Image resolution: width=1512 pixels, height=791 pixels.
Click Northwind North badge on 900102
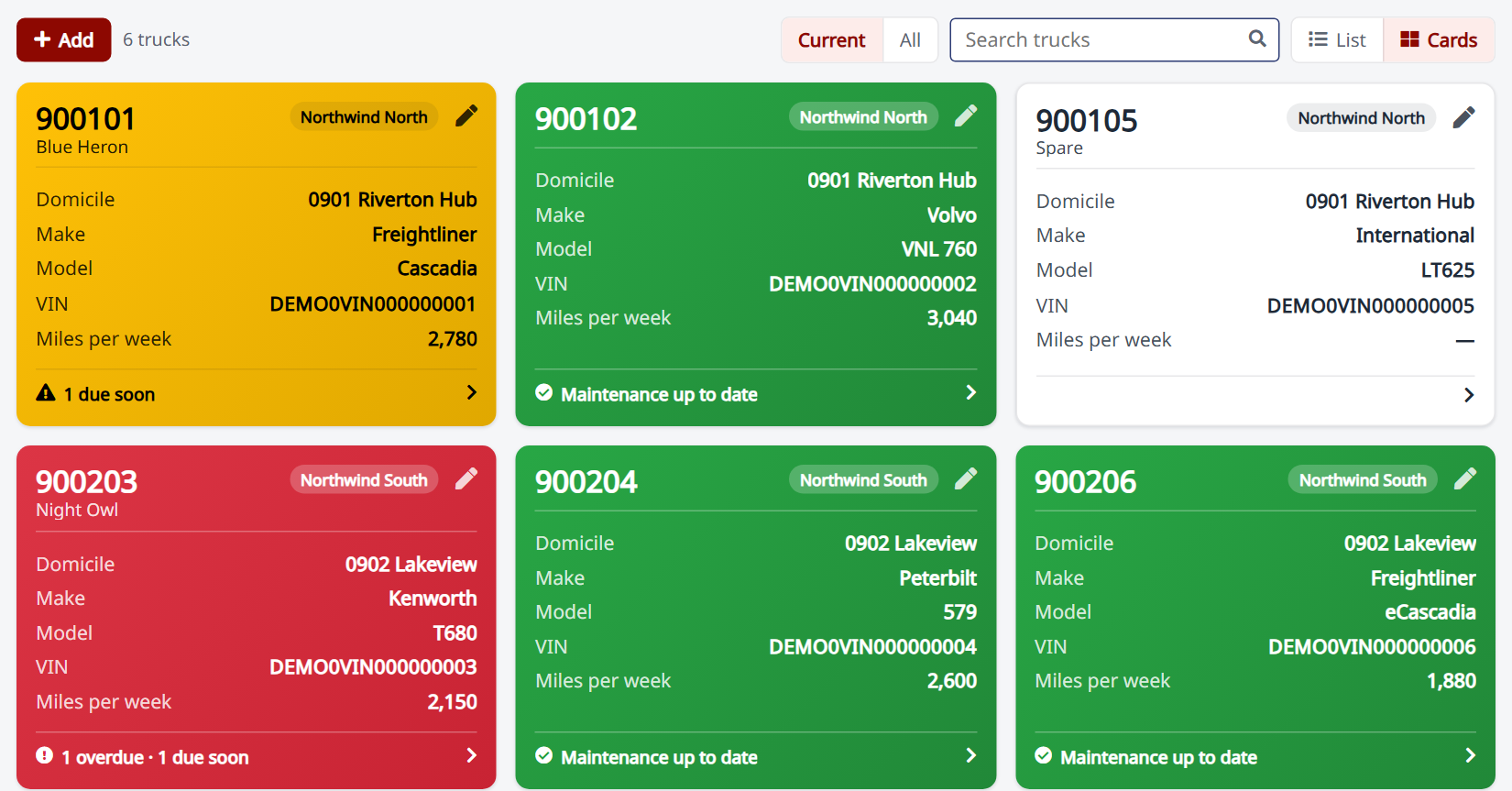coord(863,117)
